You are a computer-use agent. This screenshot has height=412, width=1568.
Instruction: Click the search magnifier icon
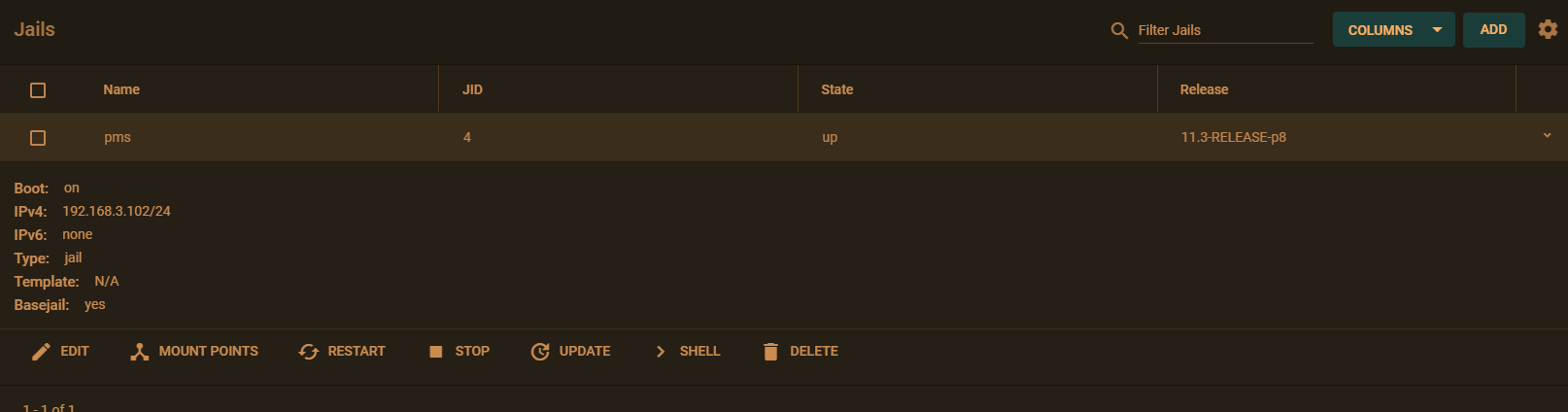coord(1119,31)
